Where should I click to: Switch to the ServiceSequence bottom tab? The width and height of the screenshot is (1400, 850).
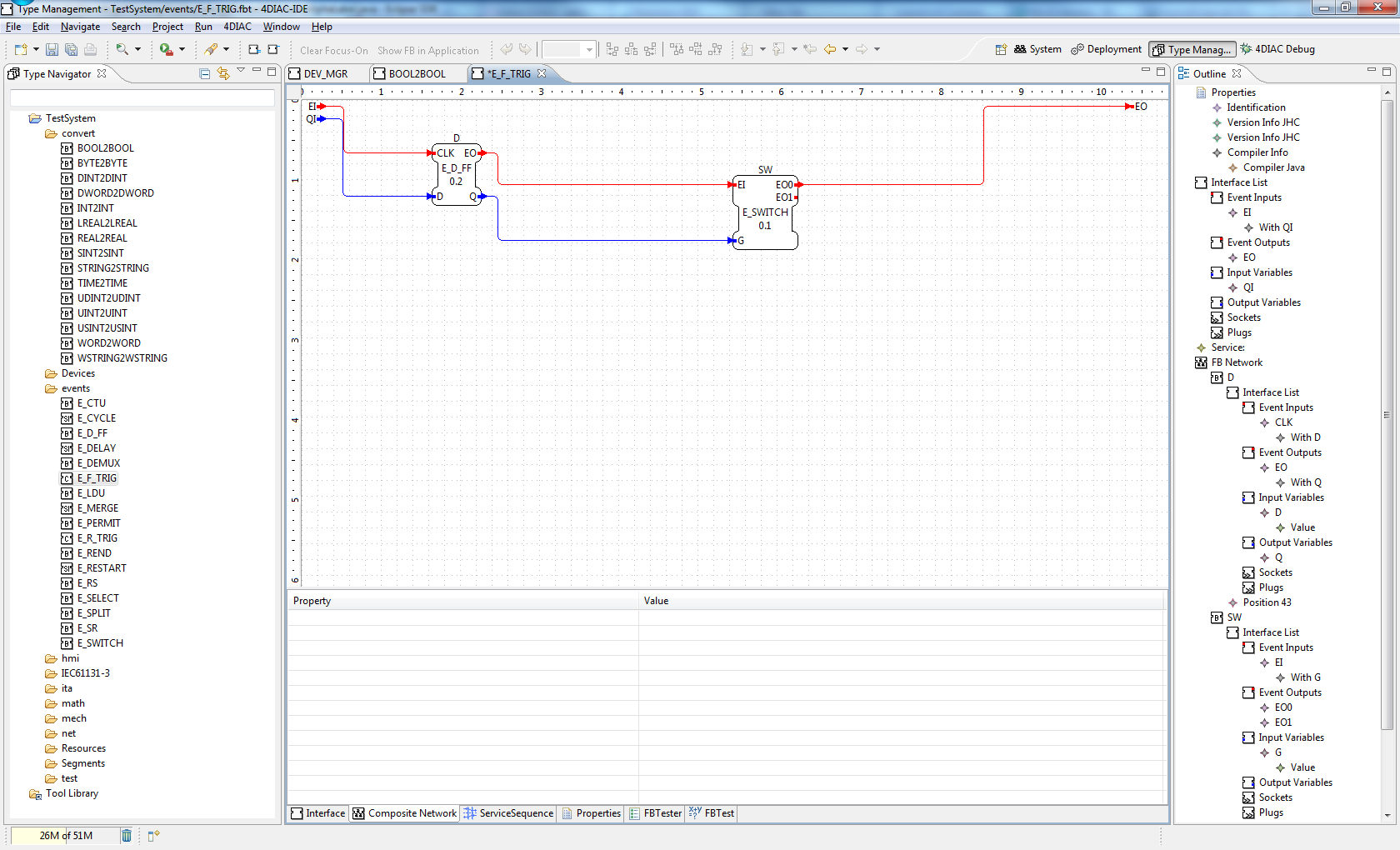pyautogui.click(x=508, y=813)
